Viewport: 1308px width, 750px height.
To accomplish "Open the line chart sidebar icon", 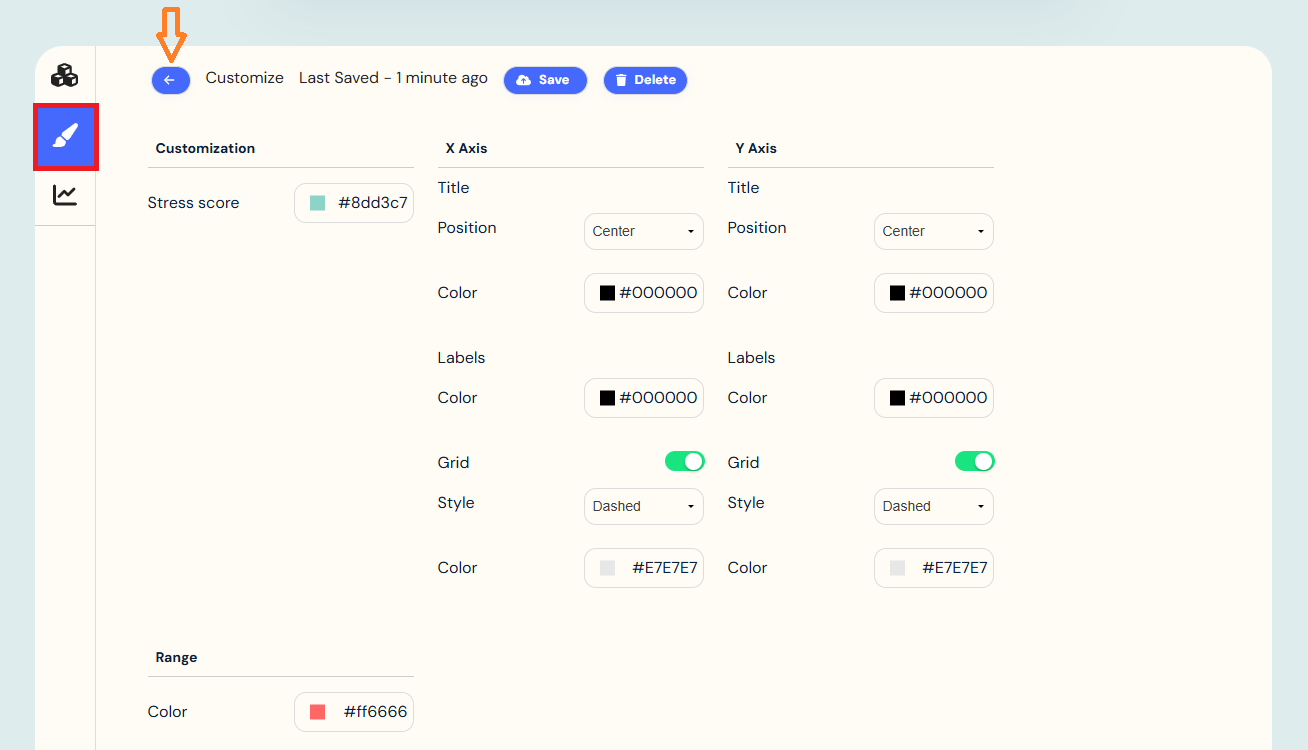I will (65, 195).
